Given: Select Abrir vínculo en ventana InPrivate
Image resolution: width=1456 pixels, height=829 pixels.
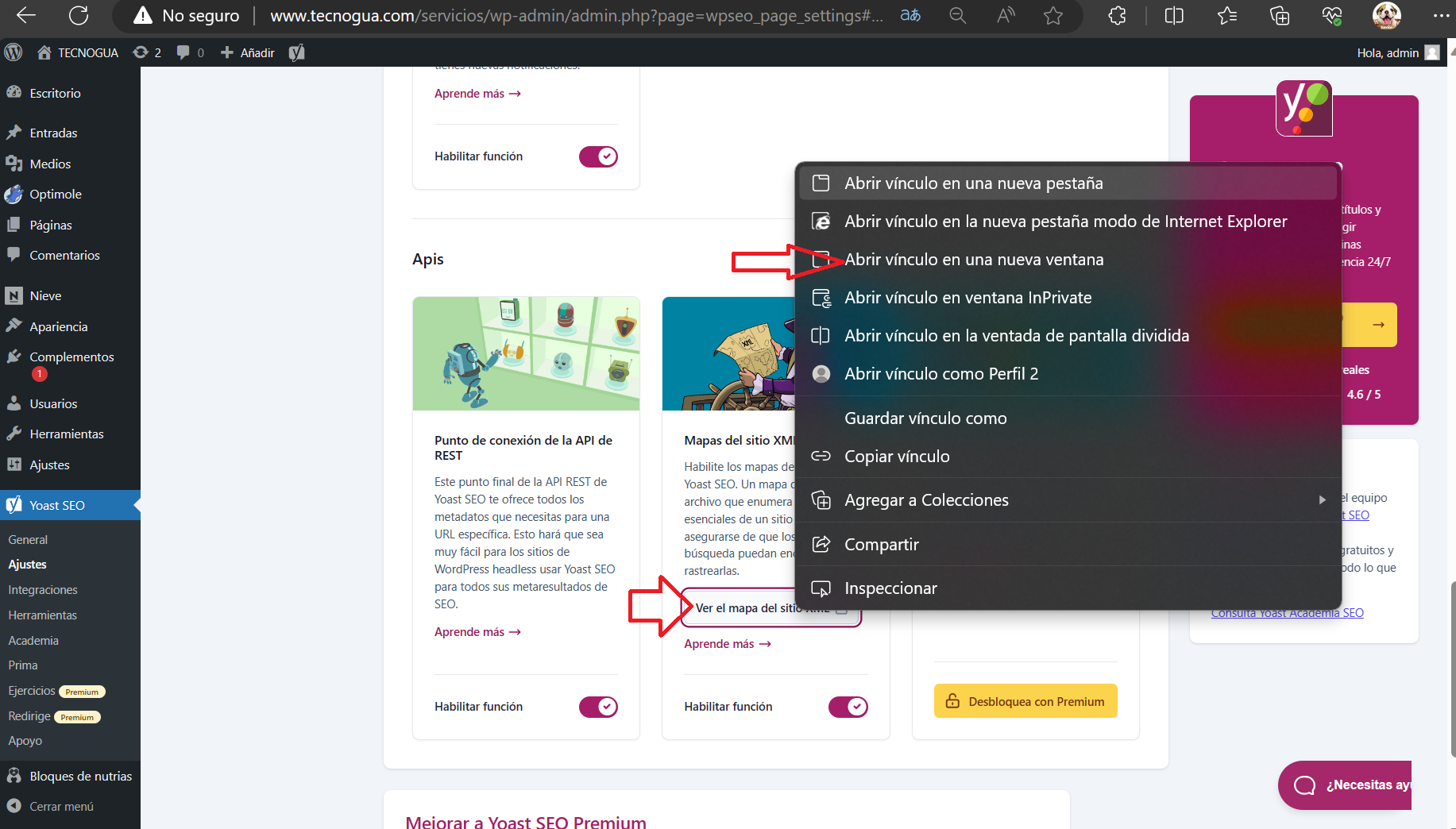Looking at the screenshot, I should point(1068,298).
